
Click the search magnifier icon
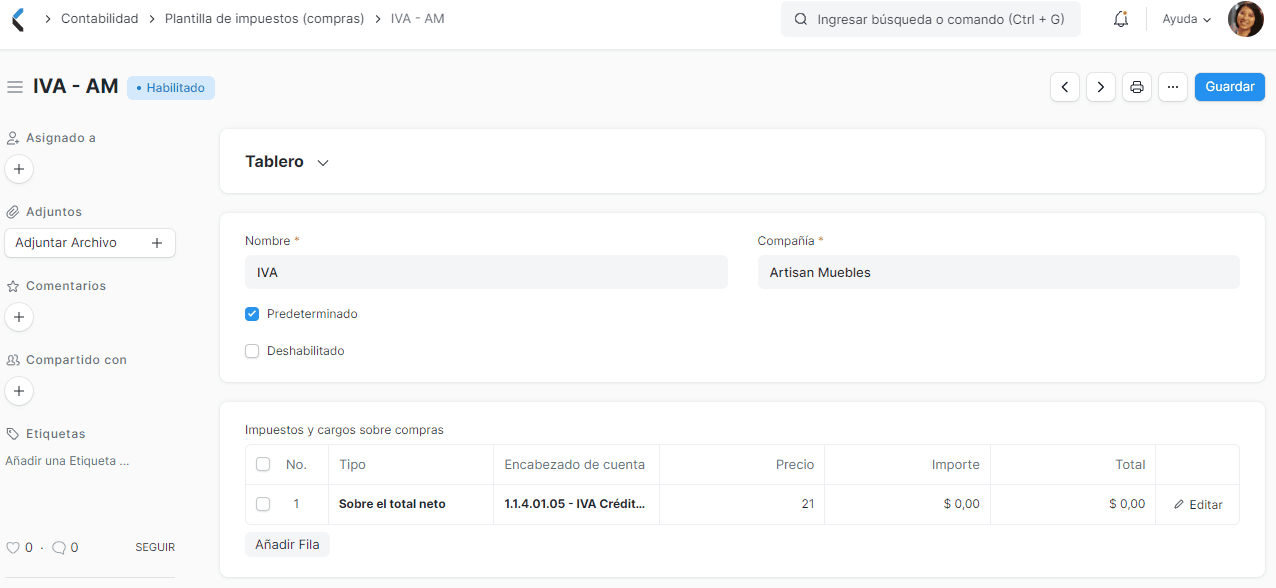[x=801, y=19]
